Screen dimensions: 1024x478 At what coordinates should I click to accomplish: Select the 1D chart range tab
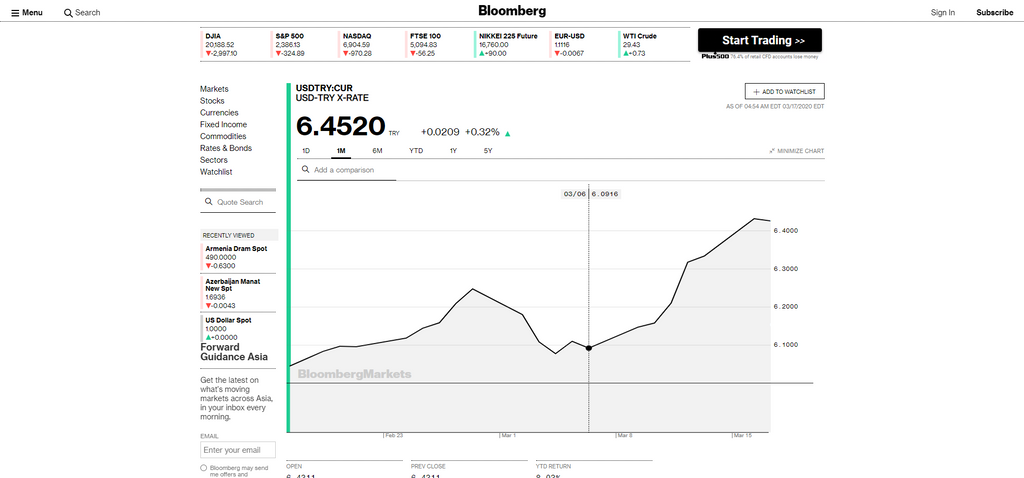pos(306,151)
